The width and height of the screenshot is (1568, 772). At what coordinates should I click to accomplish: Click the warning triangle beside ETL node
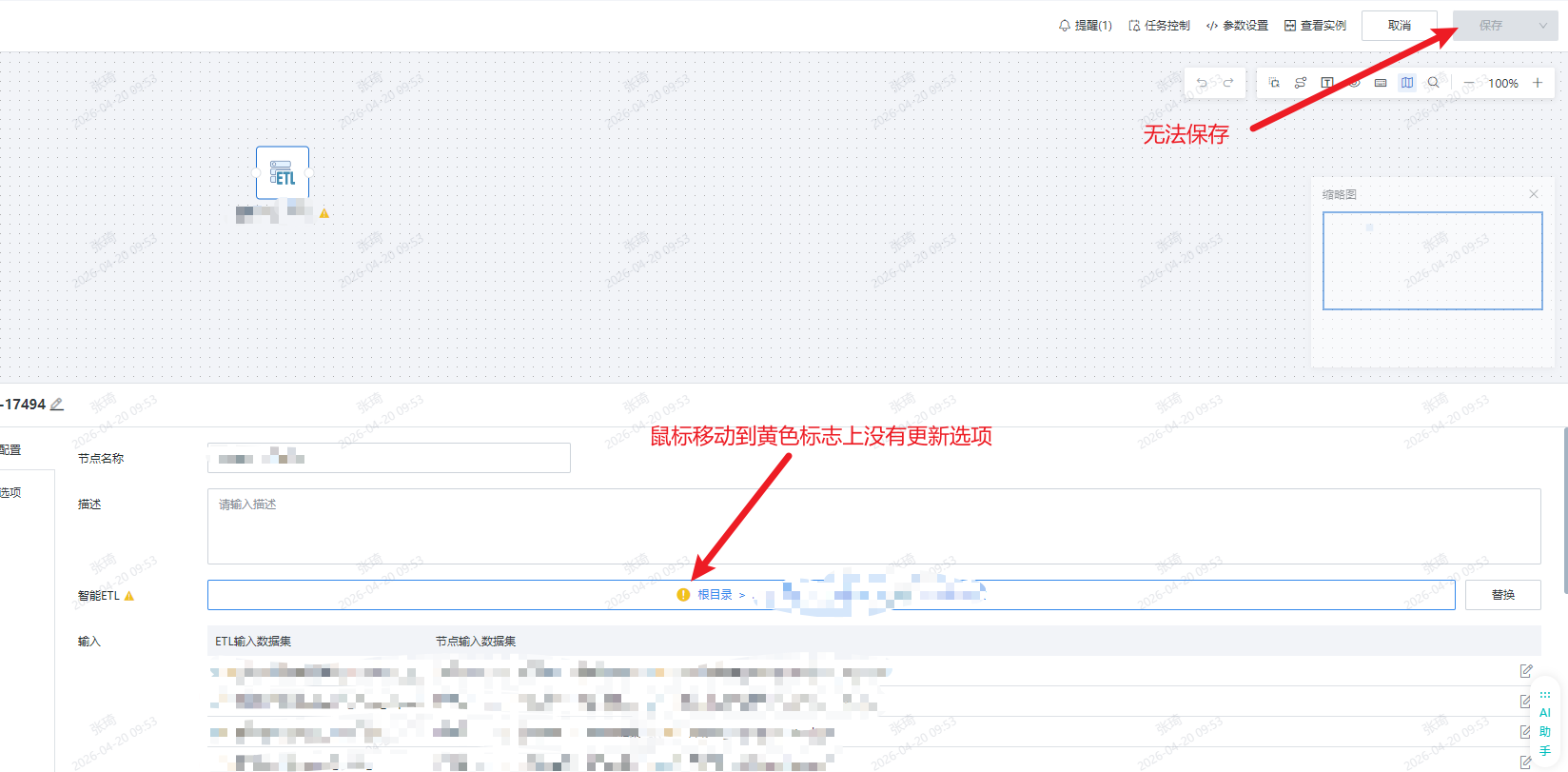click(324, 213)
